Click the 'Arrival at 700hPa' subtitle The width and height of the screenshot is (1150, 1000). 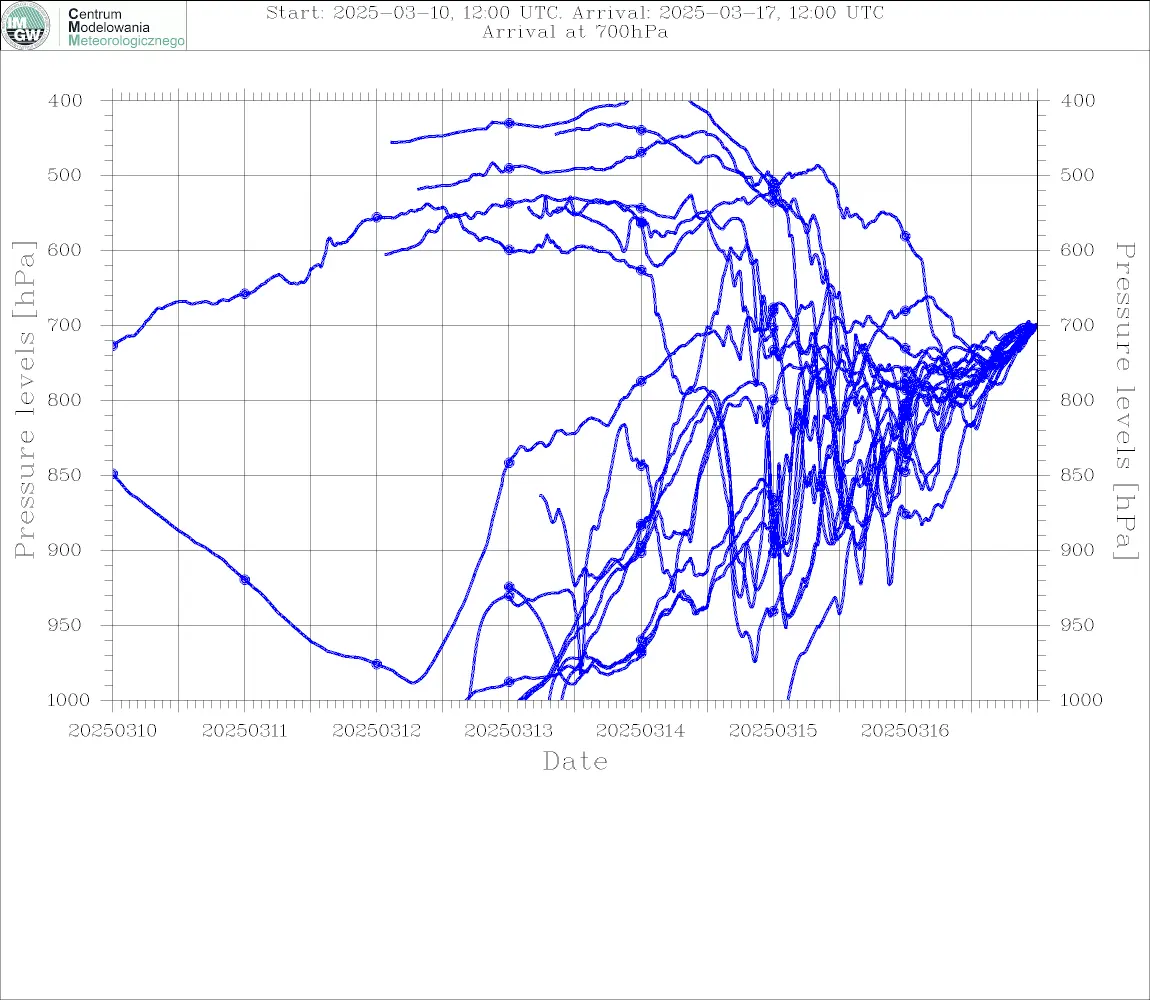point(575,32)
